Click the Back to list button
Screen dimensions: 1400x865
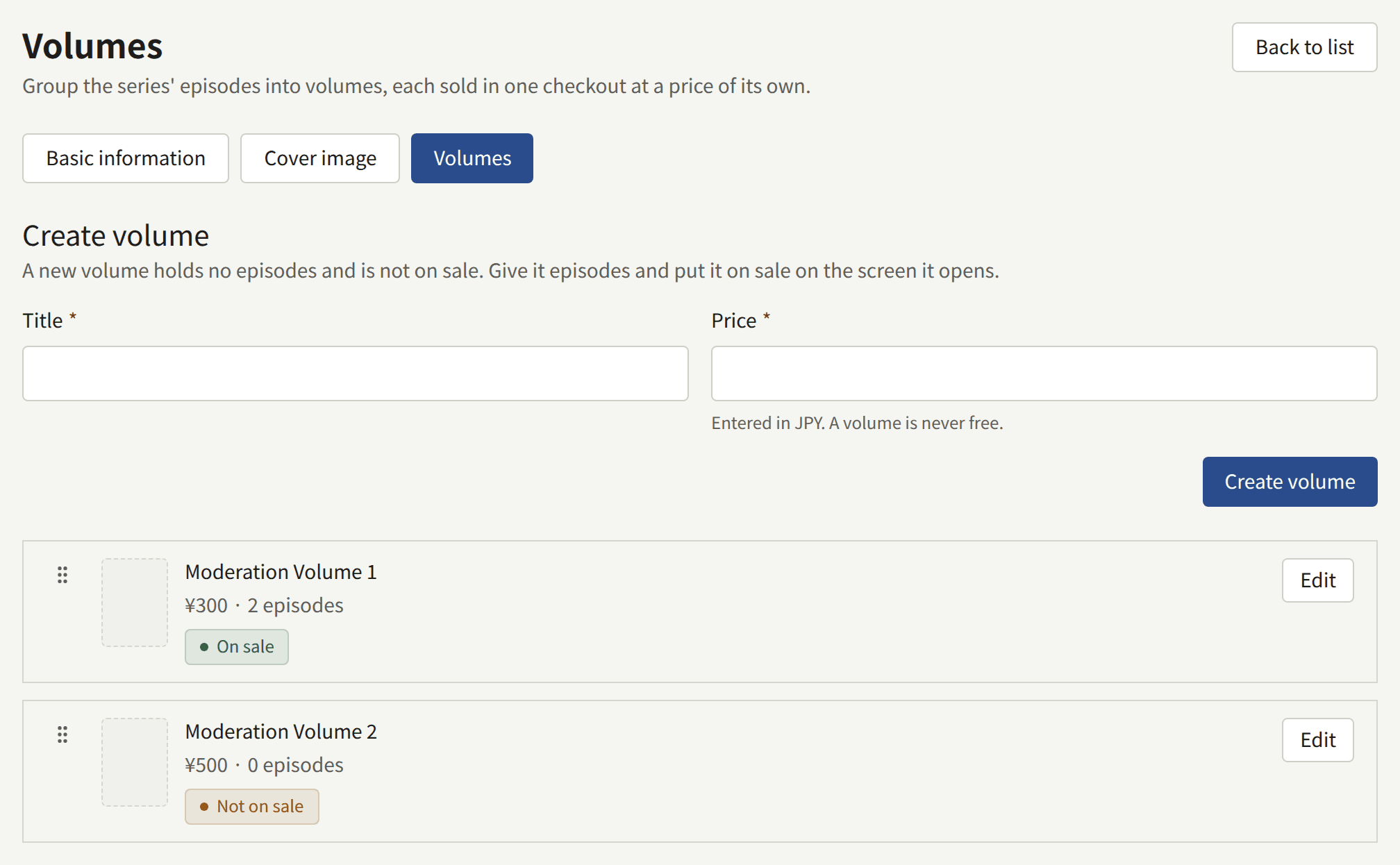point(1305,47)
